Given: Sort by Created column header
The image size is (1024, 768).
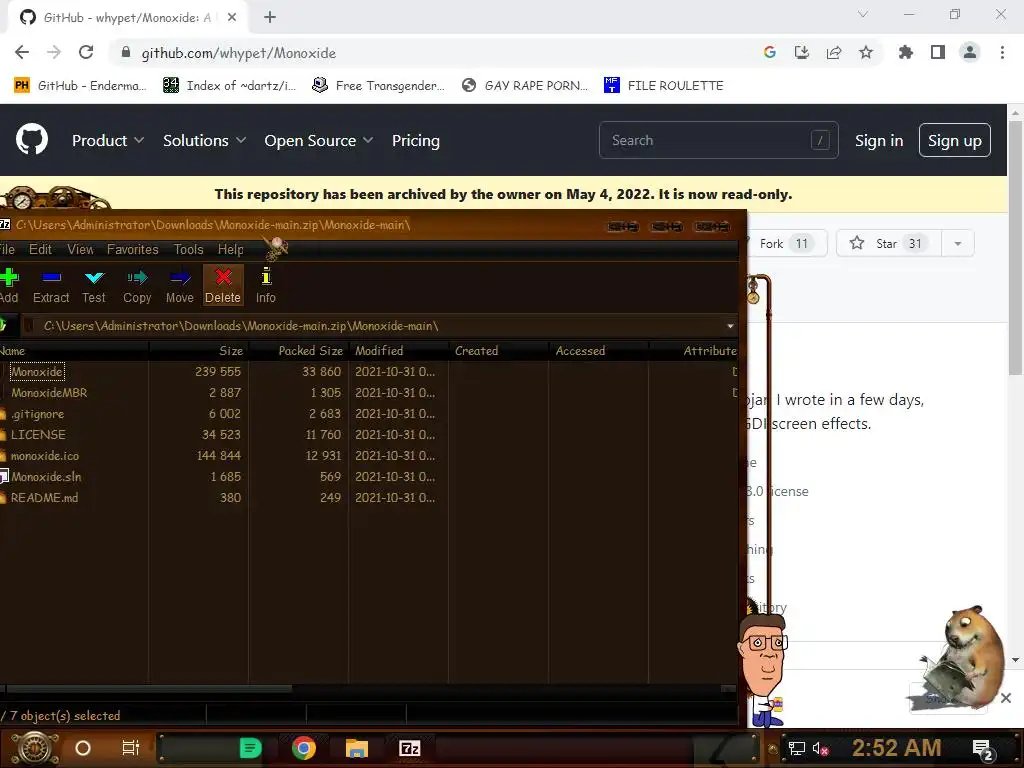Looking at the screenshot, I should point(498,351).
